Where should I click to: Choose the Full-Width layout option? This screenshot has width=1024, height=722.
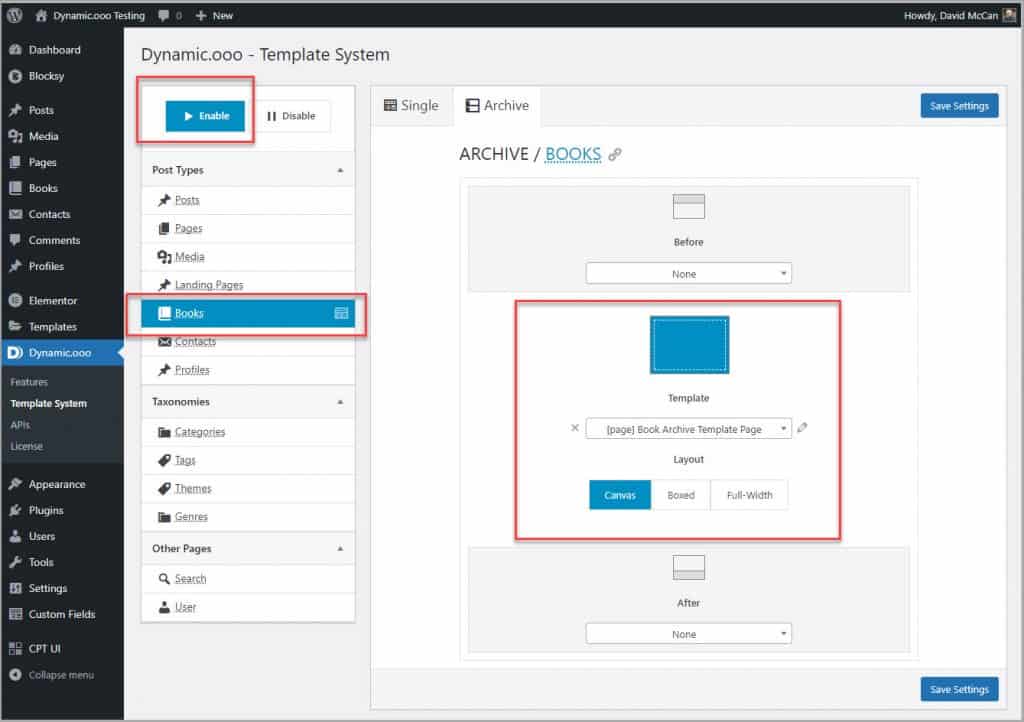coord(749,495)
